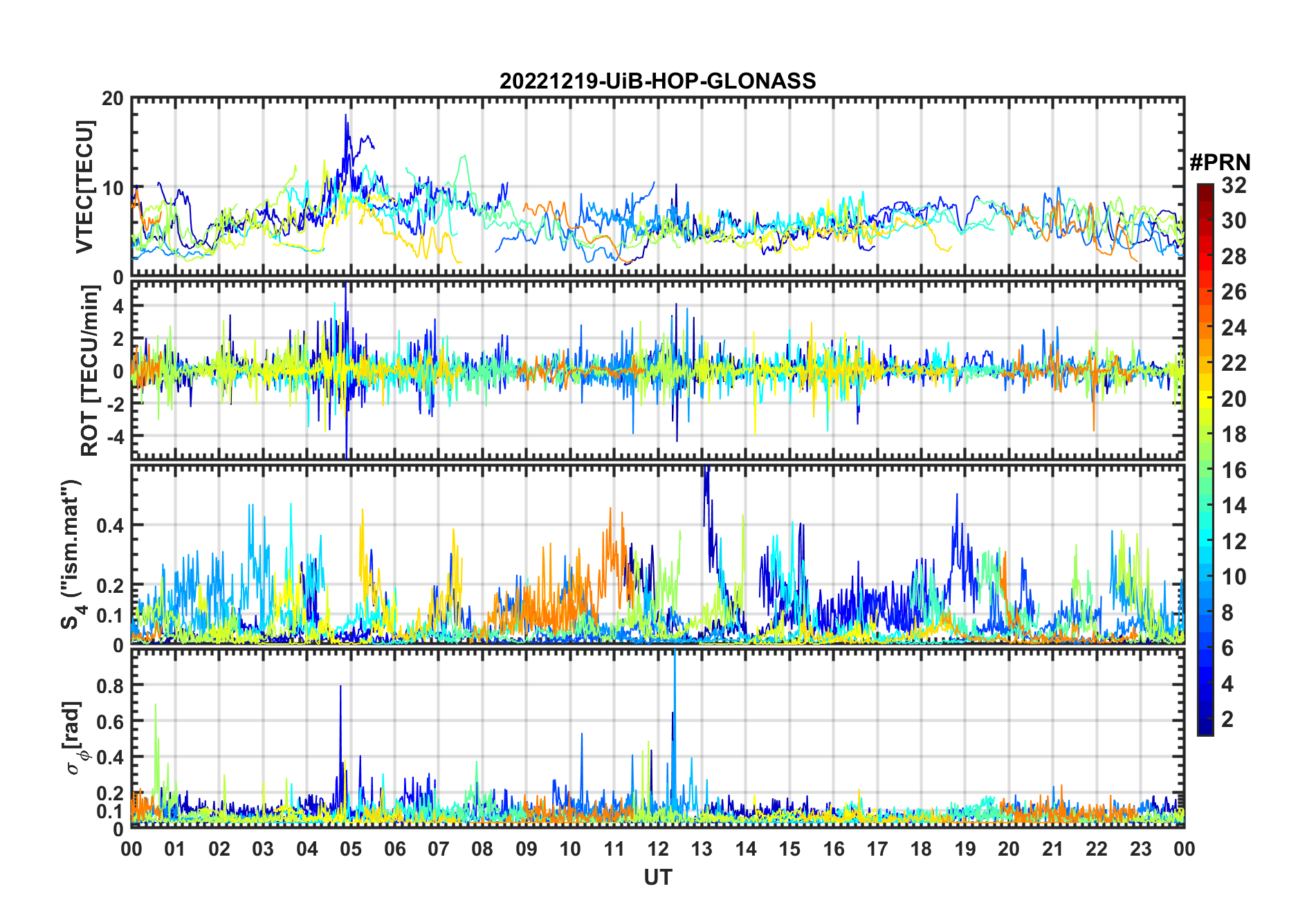Select colorbar tick label 32
Screen dimensions: 1316x920
1234,185
